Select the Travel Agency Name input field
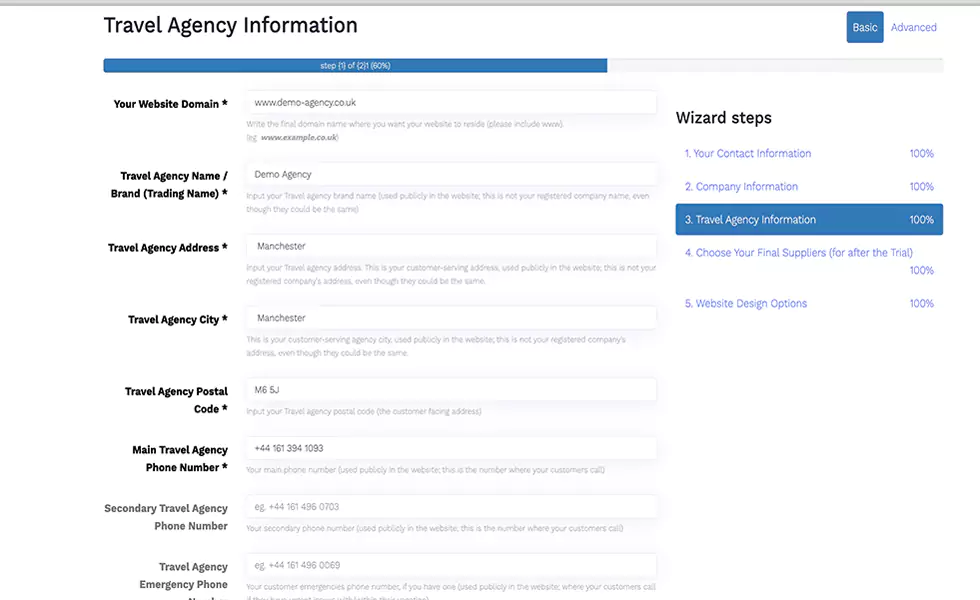Screen dimensions: 980x600 450,175
